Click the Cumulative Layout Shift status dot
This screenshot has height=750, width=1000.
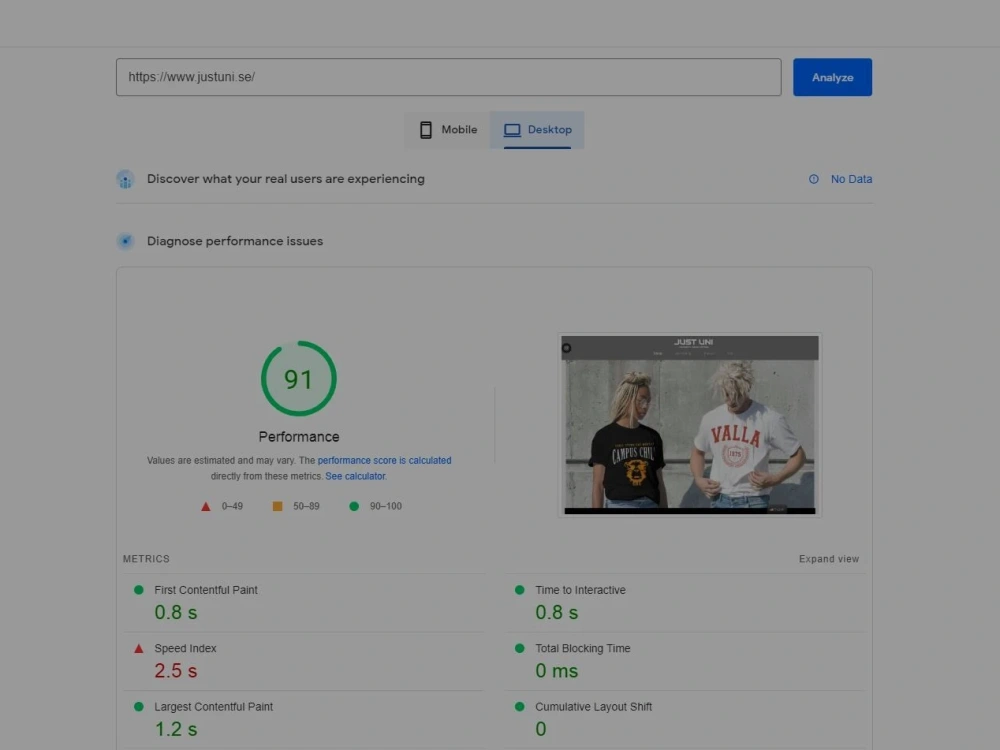coord(519,707)
